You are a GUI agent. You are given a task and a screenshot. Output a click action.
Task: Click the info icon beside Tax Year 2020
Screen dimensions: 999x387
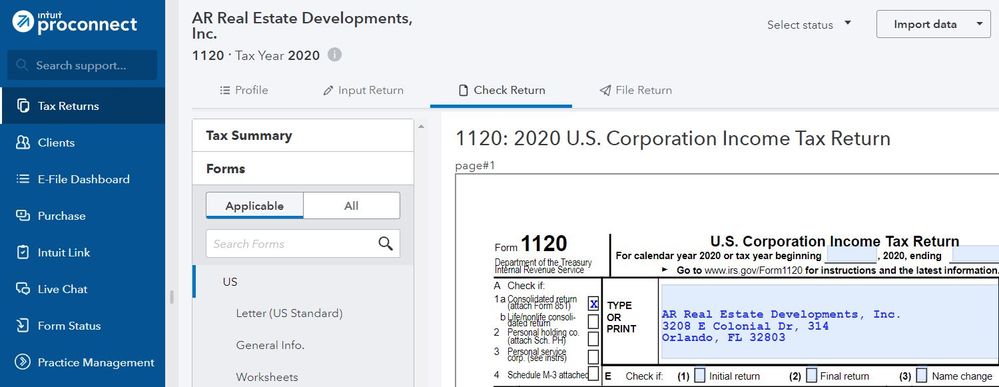334,55
